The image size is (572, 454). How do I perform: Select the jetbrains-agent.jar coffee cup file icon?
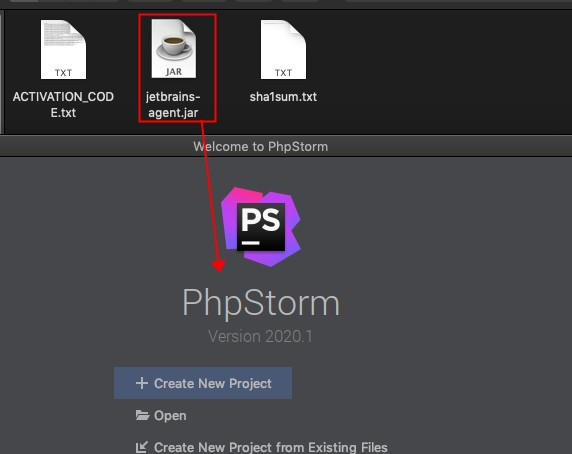[174, 48]
